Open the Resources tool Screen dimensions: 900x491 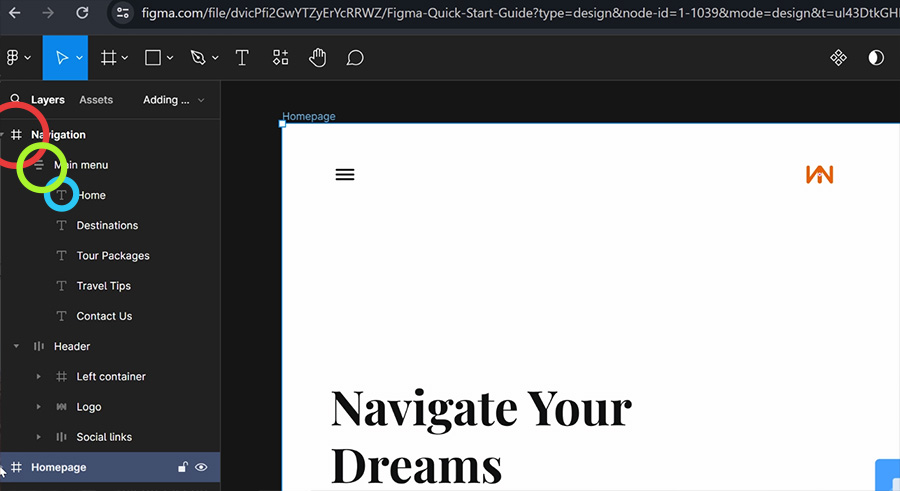coord(280,57)
